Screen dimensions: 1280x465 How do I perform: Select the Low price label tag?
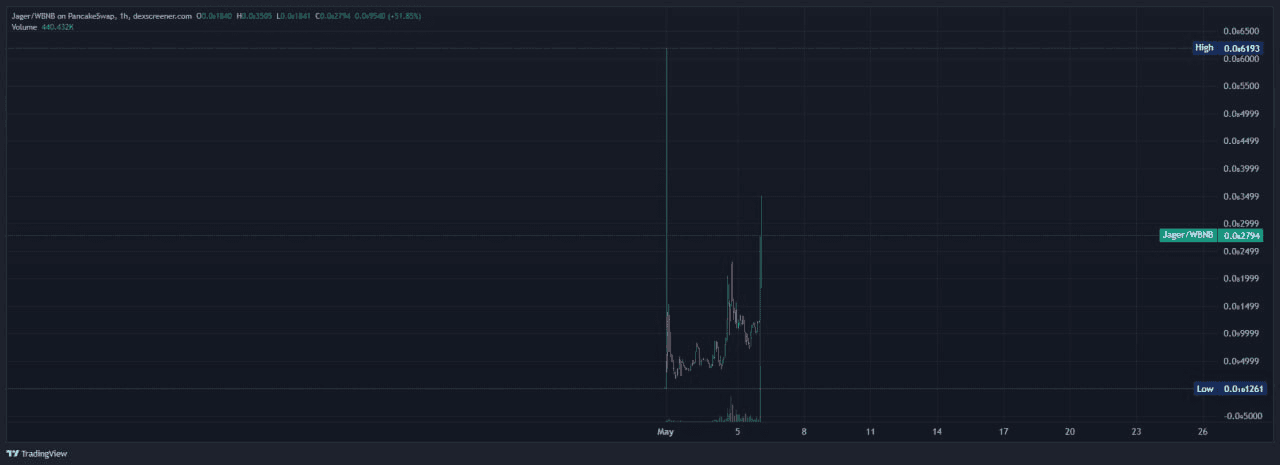(x=1229, y=389)
